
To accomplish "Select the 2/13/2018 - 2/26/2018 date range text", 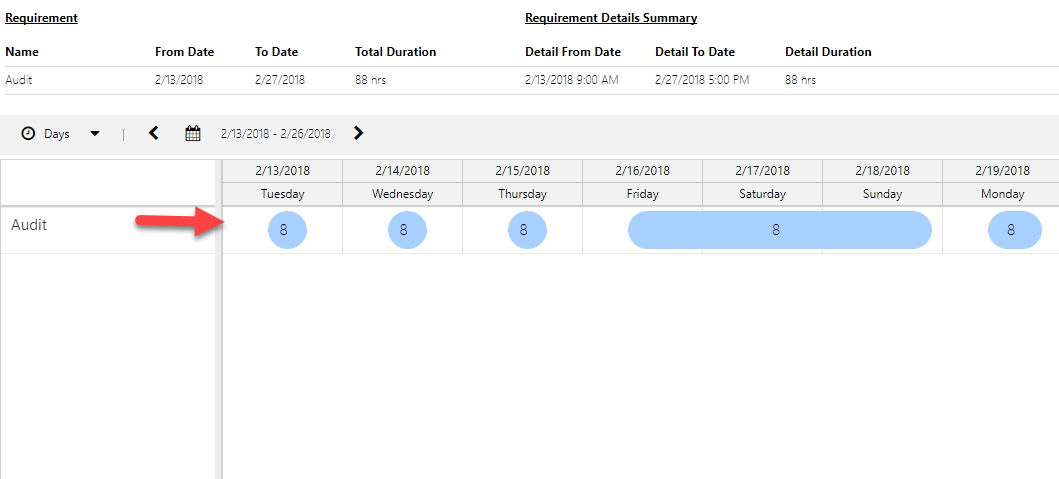I will (x=275, y=134).
